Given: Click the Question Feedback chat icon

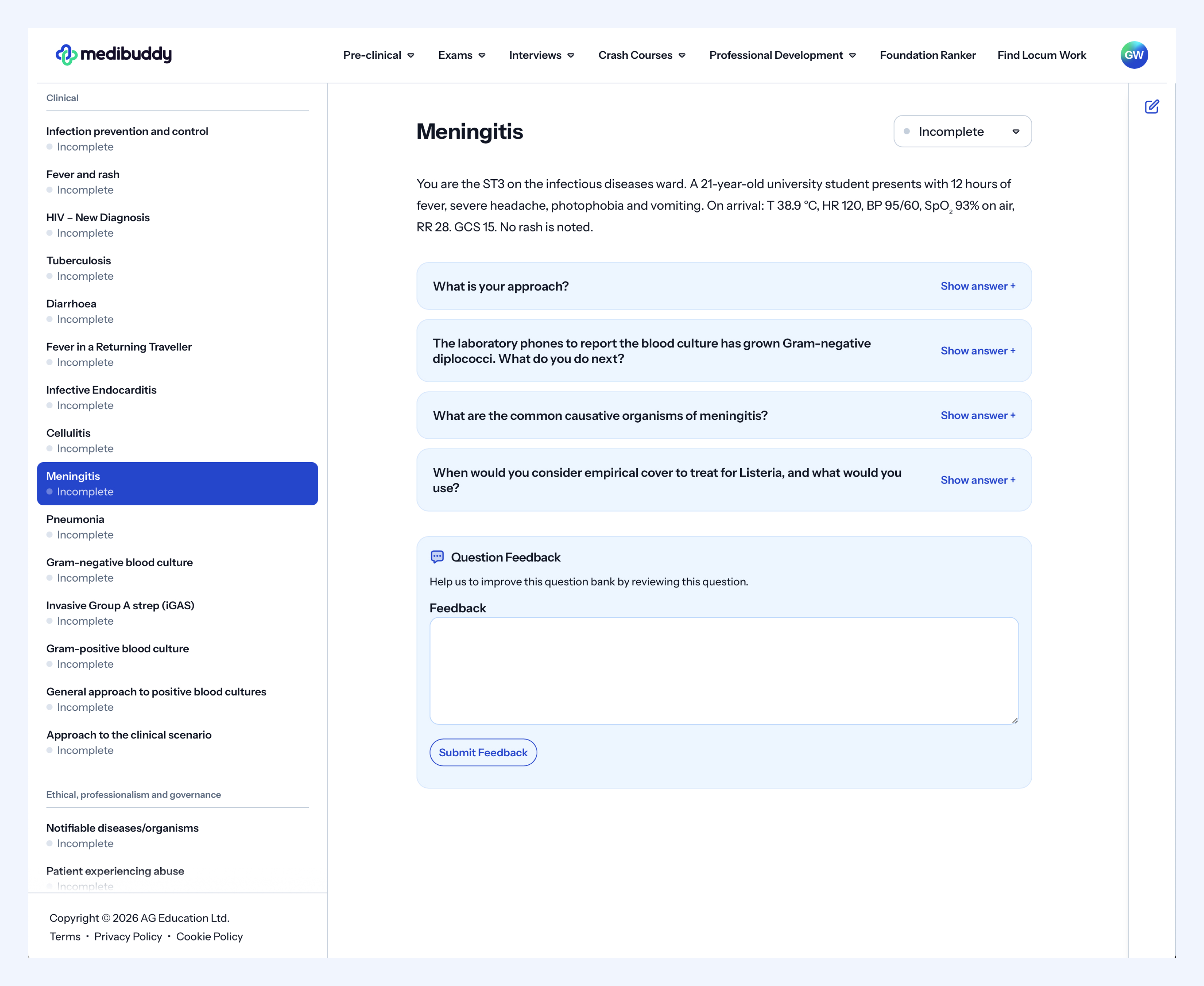Looking at the screenshot, I should coord(437,557).
